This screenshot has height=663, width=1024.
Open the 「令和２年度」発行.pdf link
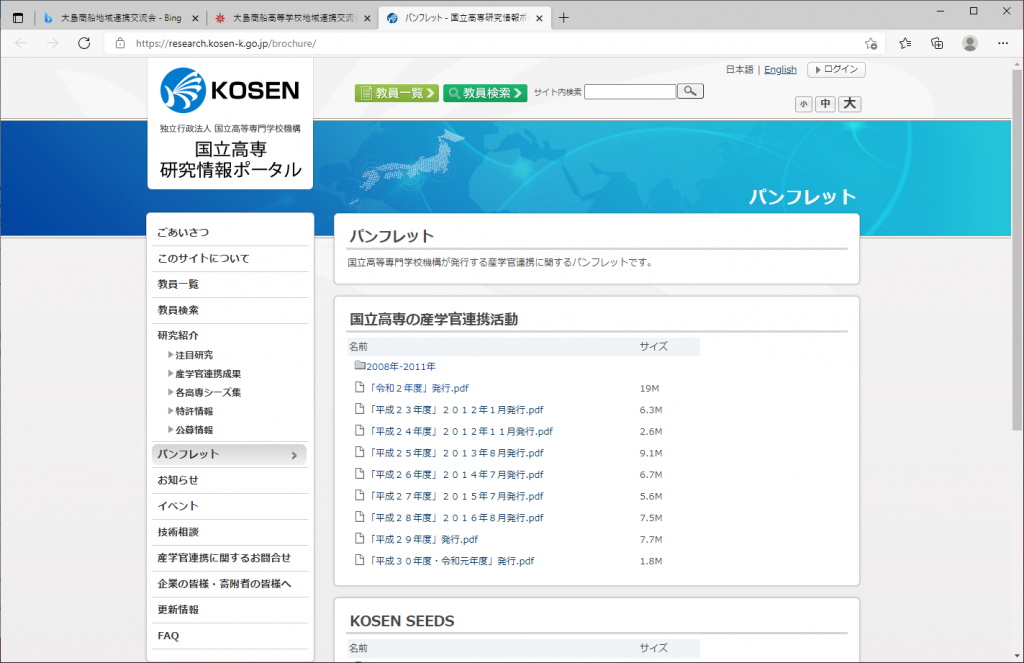click(418, 388)
